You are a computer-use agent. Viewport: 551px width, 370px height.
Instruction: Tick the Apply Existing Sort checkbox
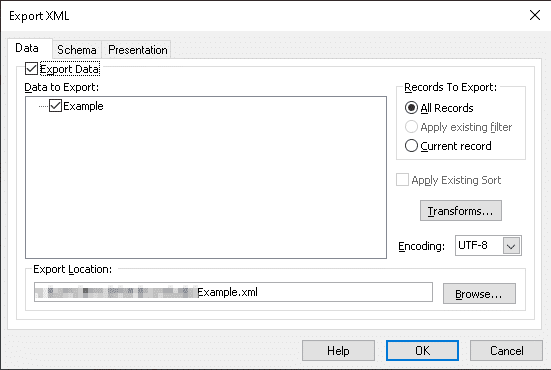402,180
